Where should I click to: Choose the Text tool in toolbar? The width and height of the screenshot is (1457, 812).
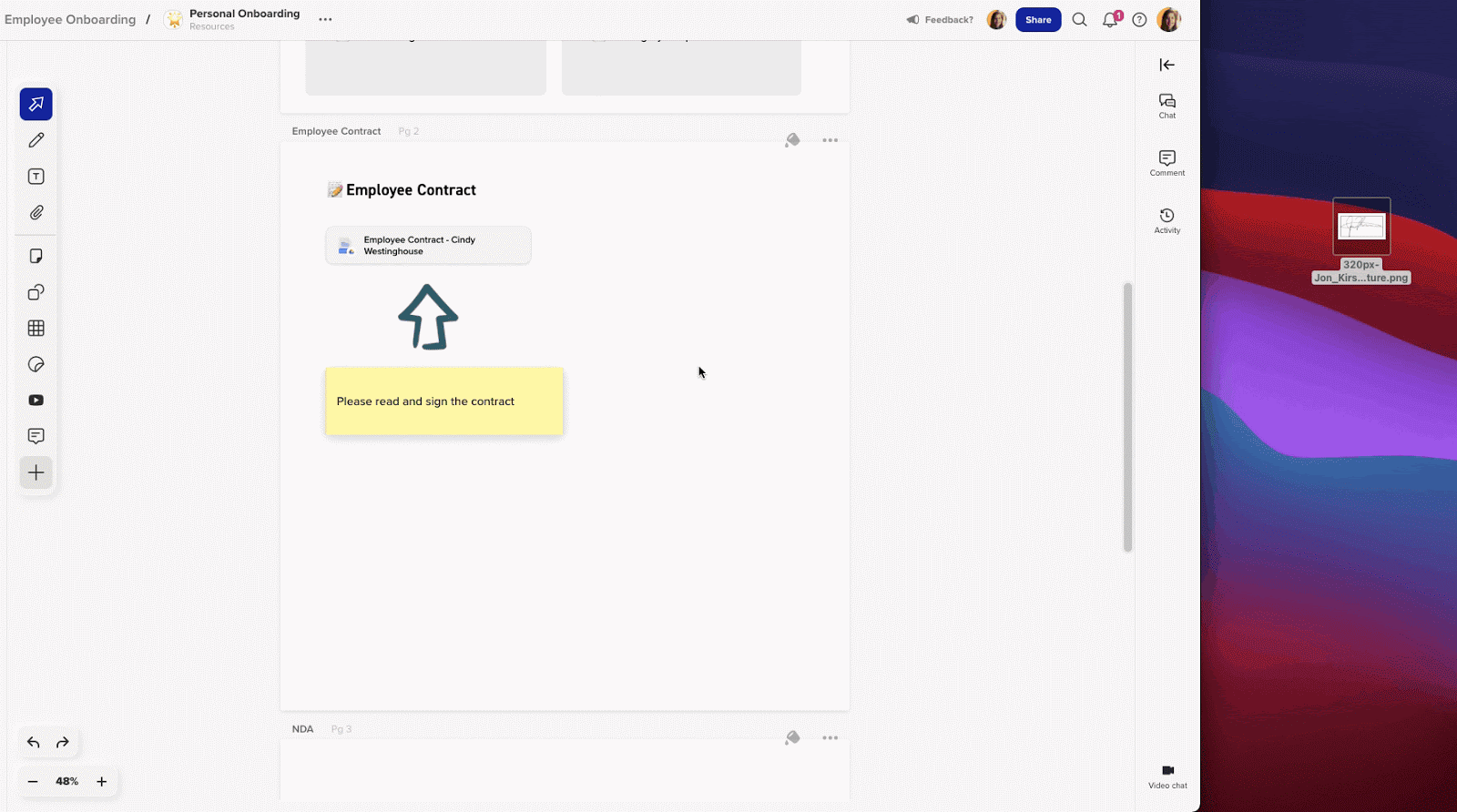(x=36, y=177)
